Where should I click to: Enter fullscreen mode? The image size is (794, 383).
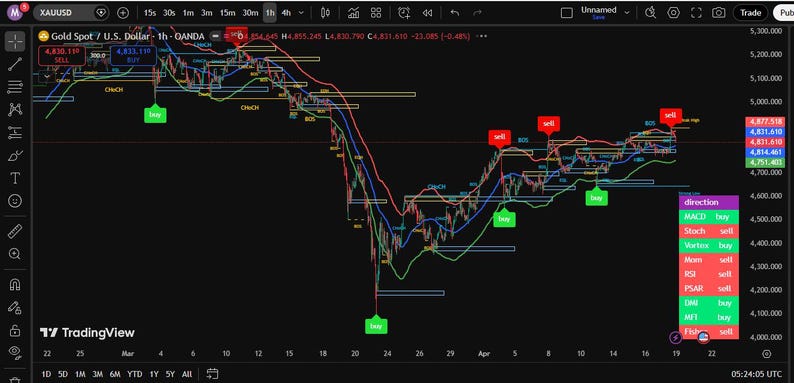pyautogui.click(x=696, y=13)
